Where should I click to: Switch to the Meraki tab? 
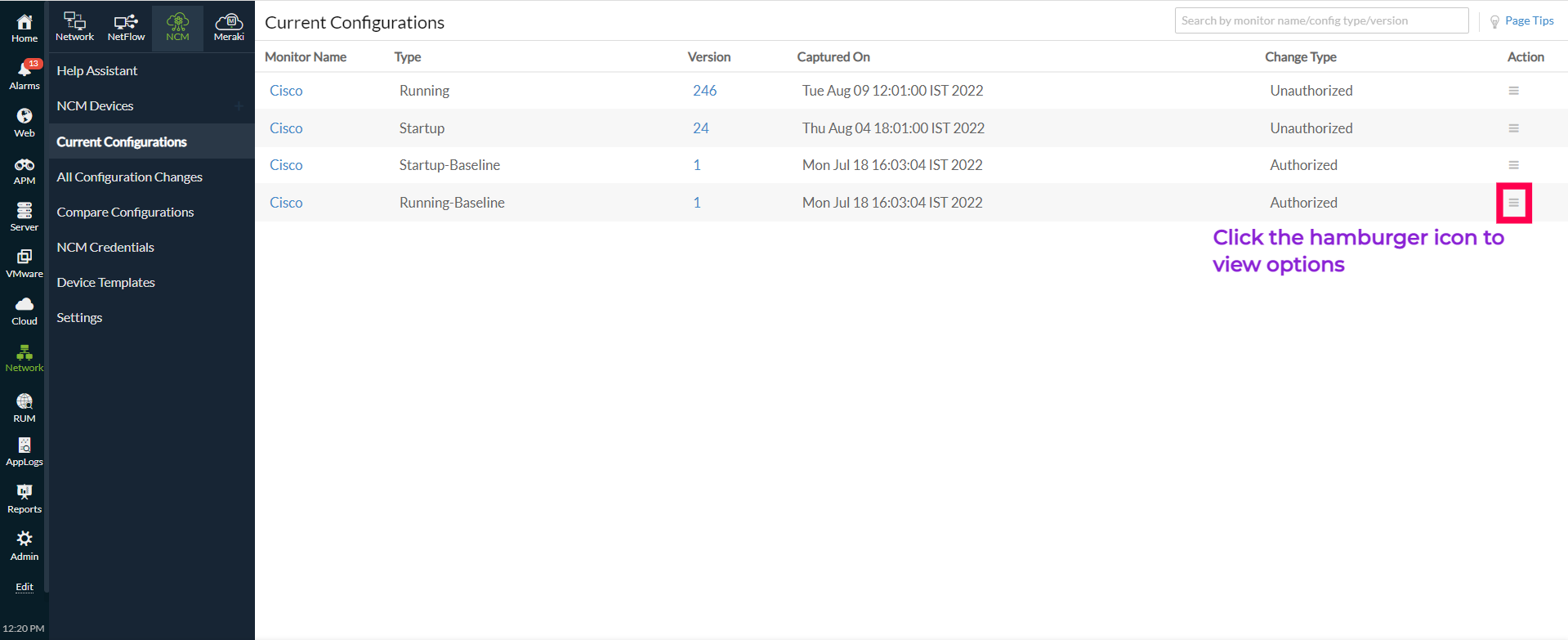point(229,27)
